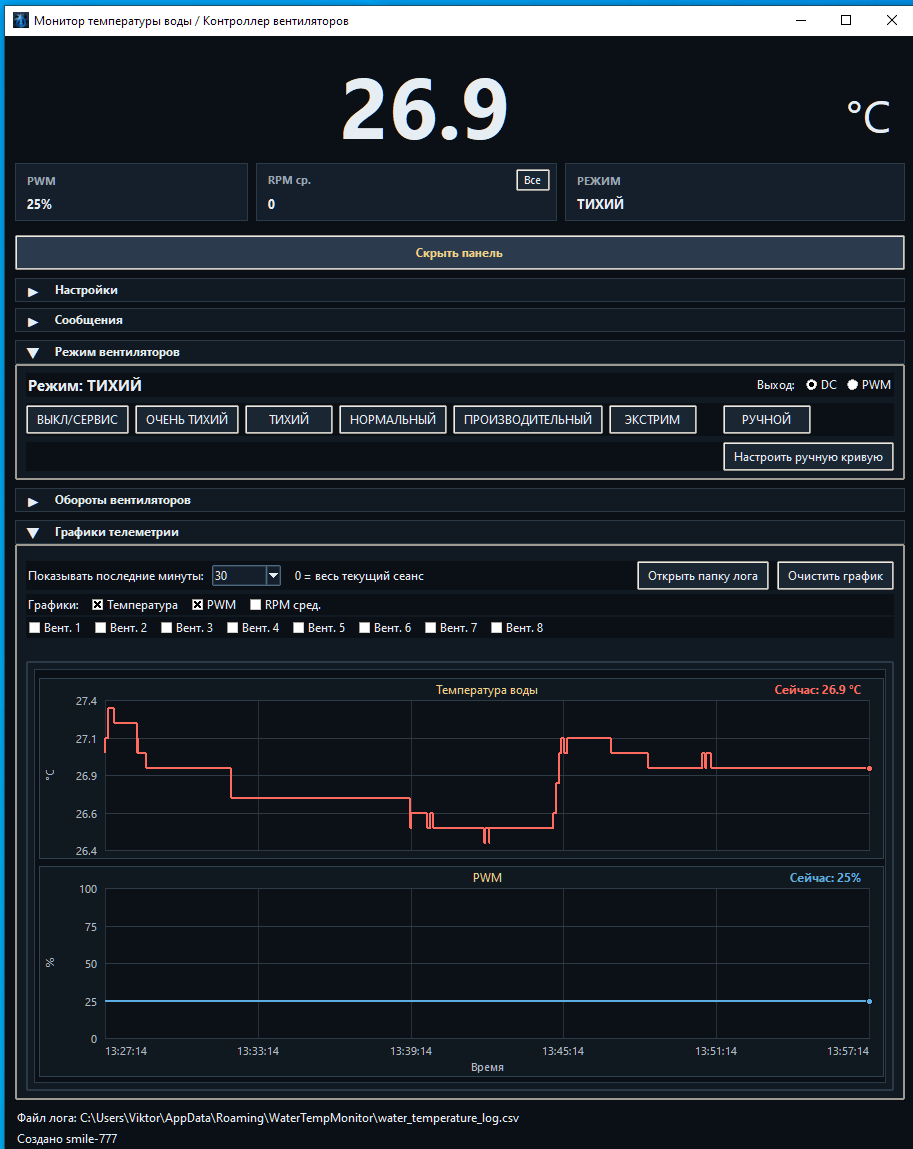Expand the Обороты вентиляторов section
Screen dimensions: 913x1149
[x=459, y=500]
